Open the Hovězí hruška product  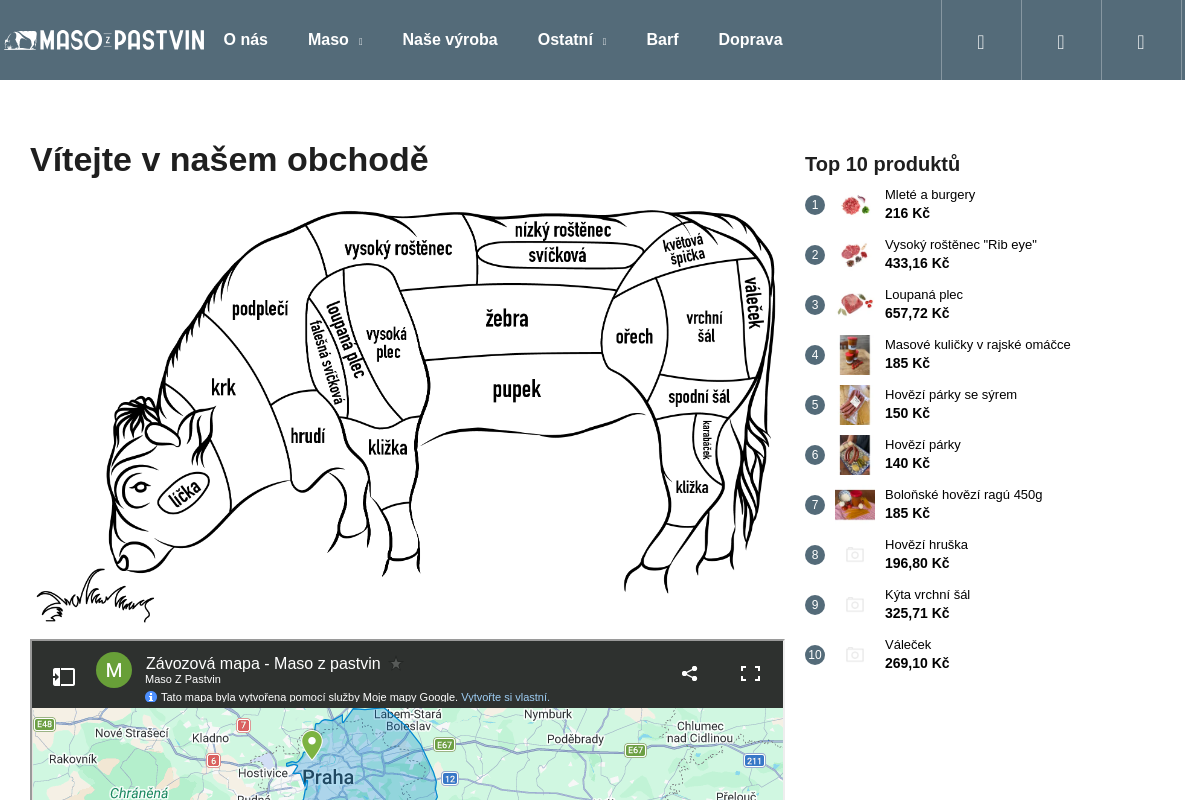click(x=927, y=545)
